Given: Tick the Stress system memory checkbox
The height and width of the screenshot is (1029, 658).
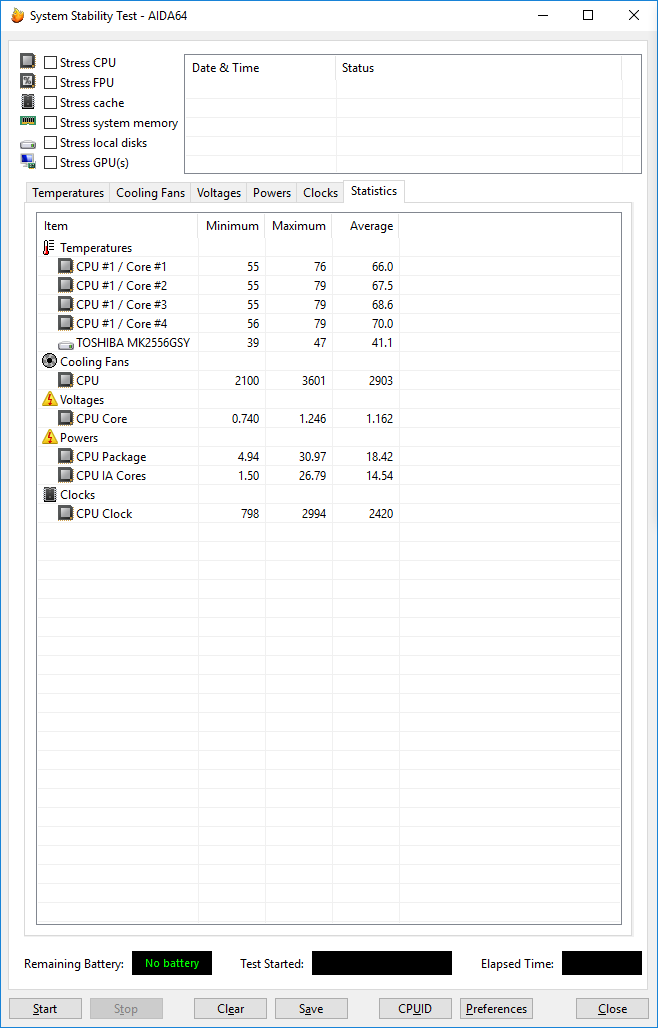Looking at the screenshot, I should coord(50,123).
